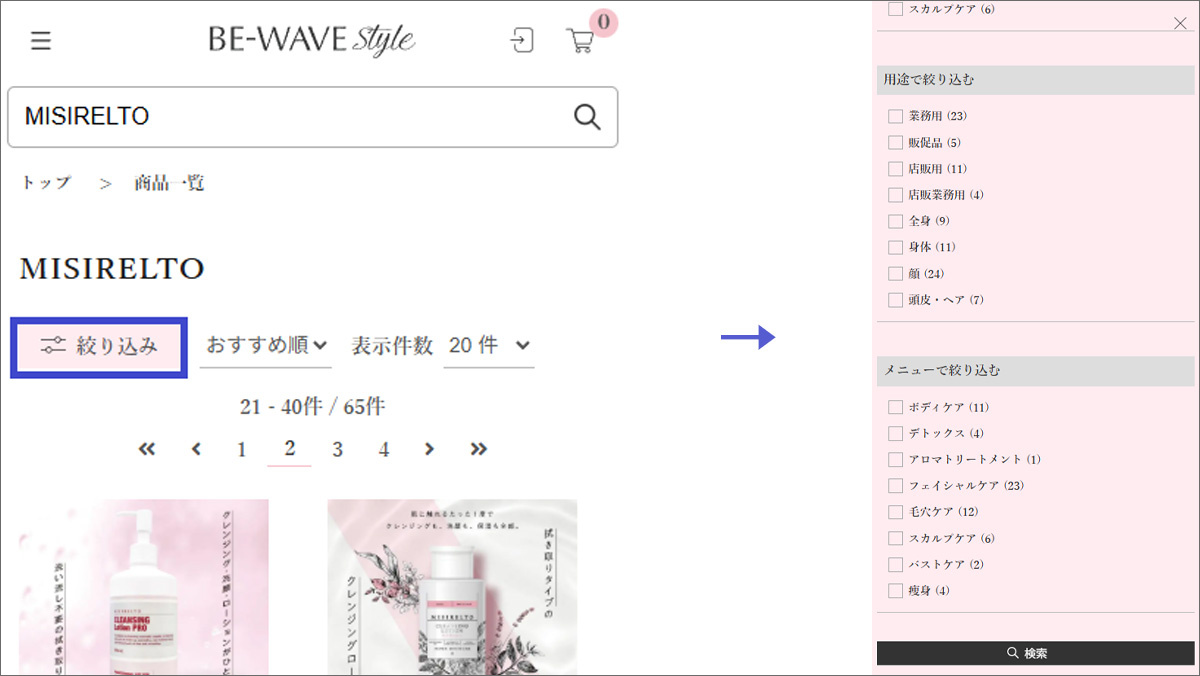This screenshot has height=676, width=1200.
Task: Open the 20件 display count dropdown
Action: 489,345
